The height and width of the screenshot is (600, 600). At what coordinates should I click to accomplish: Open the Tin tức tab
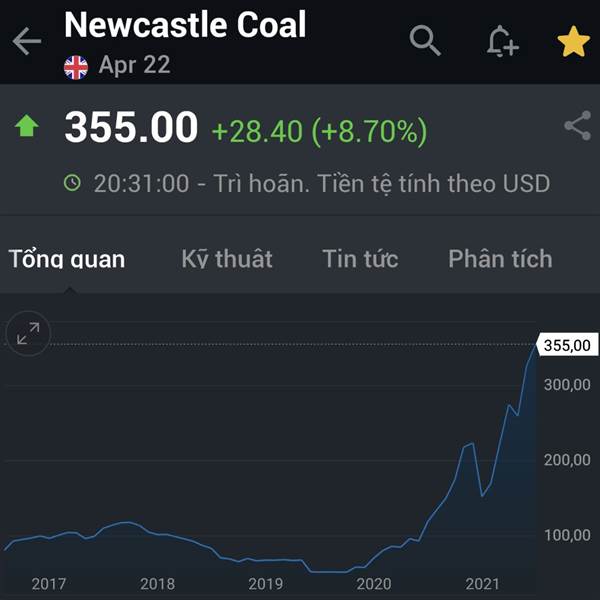360,259
